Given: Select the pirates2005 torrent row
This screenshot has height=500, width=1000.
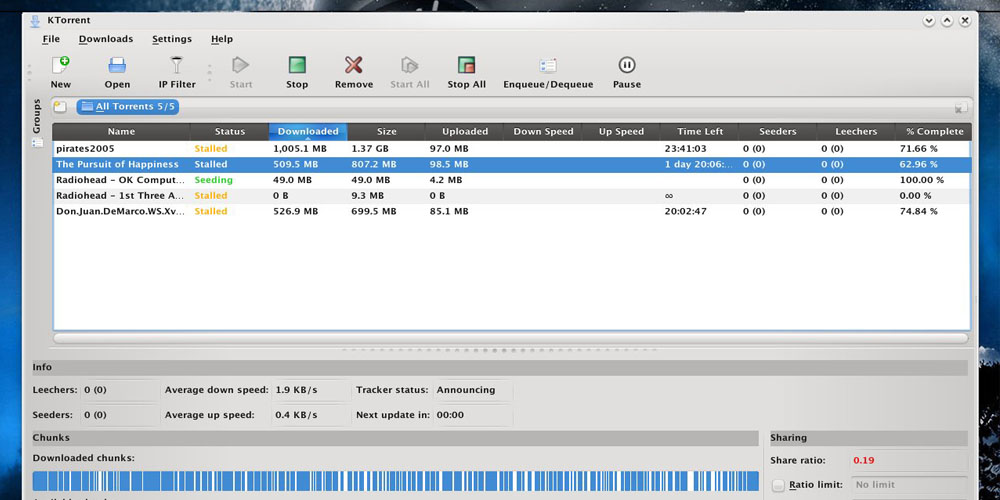Looking at the screenshot, I should [511, 149].
